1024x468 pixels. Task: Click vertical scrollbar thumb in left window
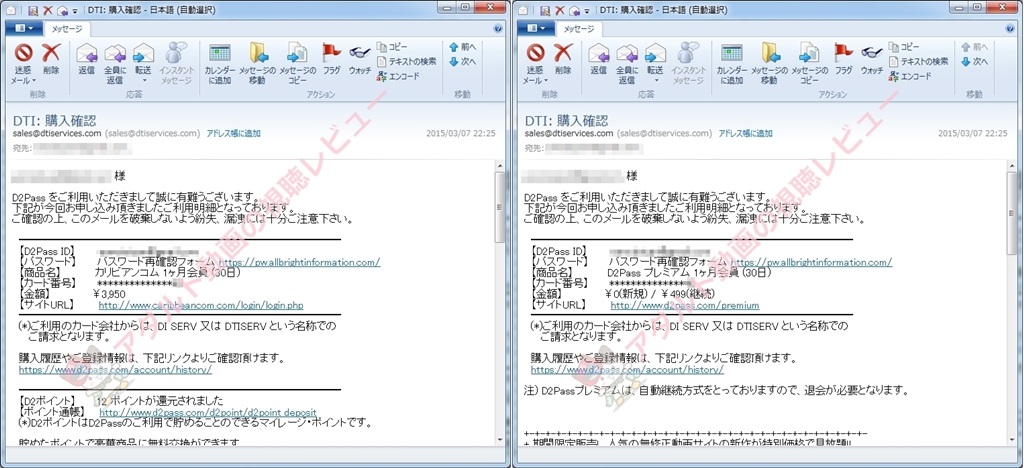coord(500,208)
